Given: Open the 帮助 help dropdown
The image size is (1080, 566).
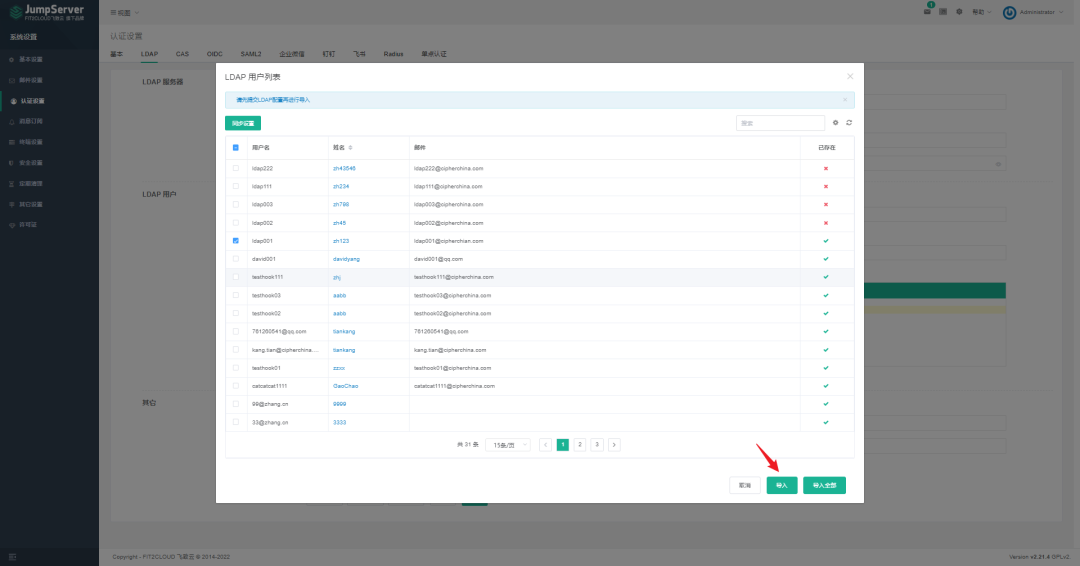Looking at the screenshot, I should [982, 12].
